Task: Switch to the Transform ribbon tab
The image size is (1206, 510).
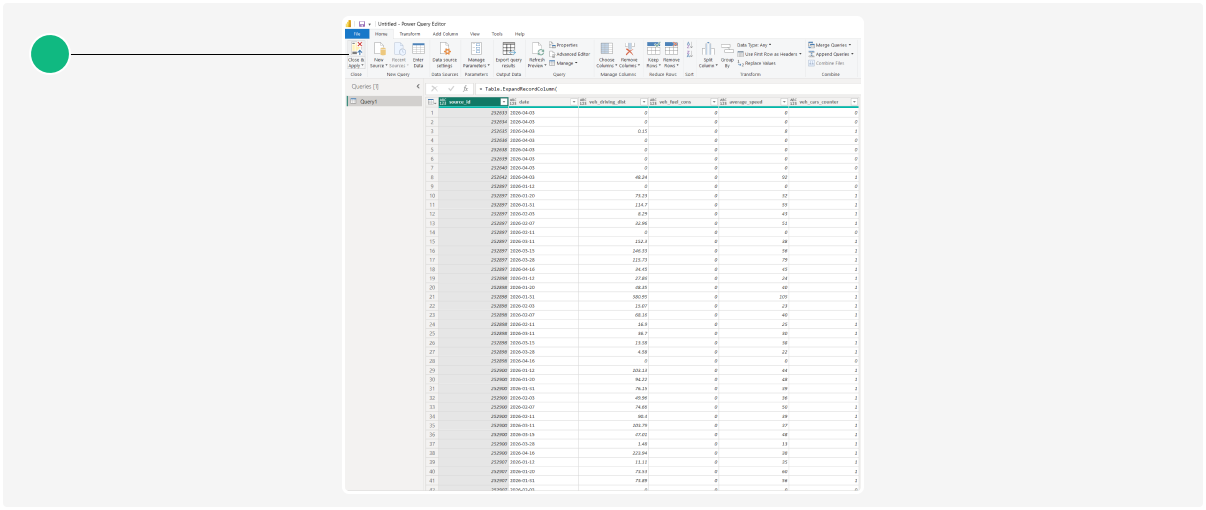Action: [410, 34]
